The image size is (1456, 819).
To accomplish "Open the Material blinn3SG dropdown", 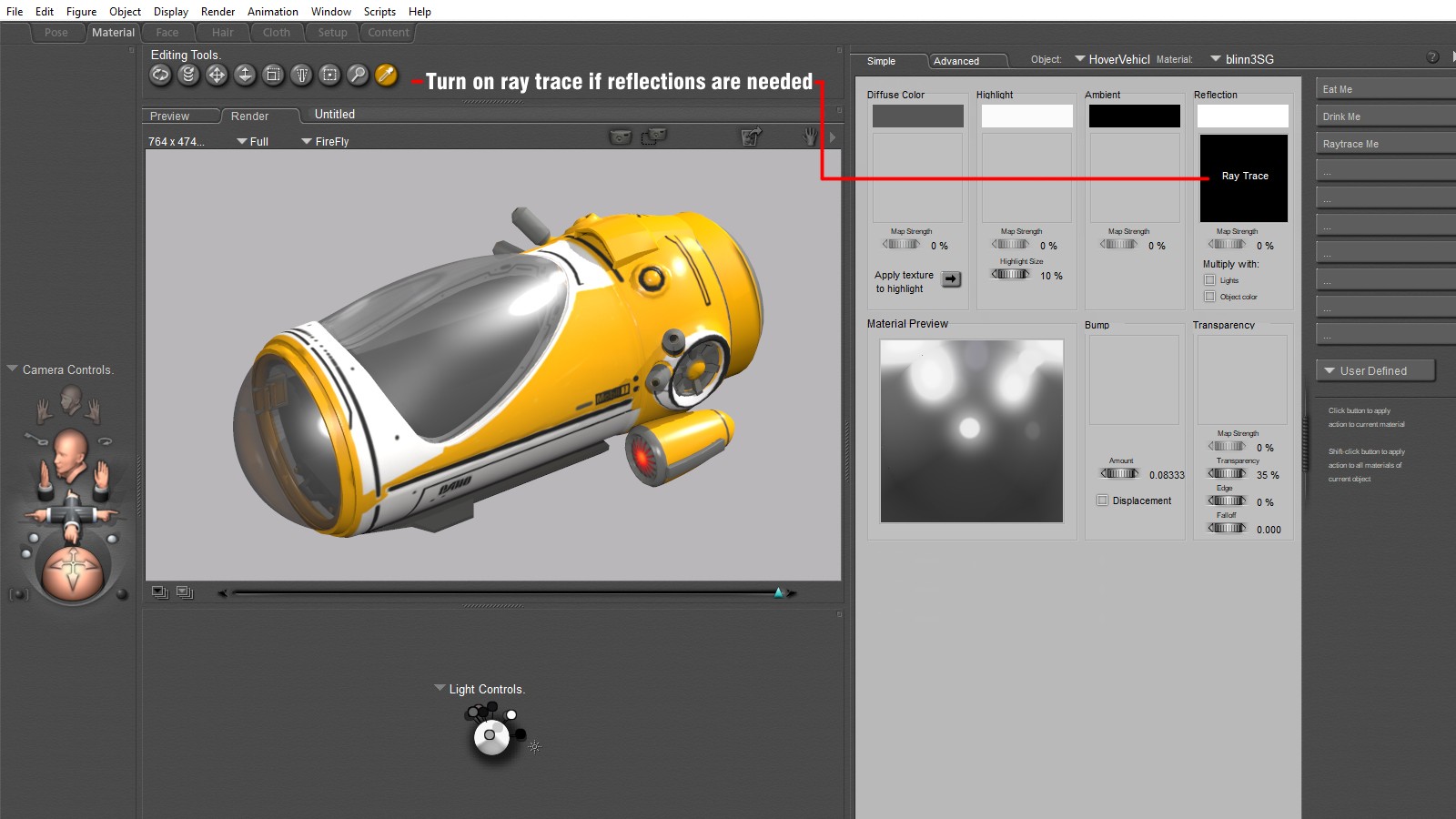I will click(1242, 59).
